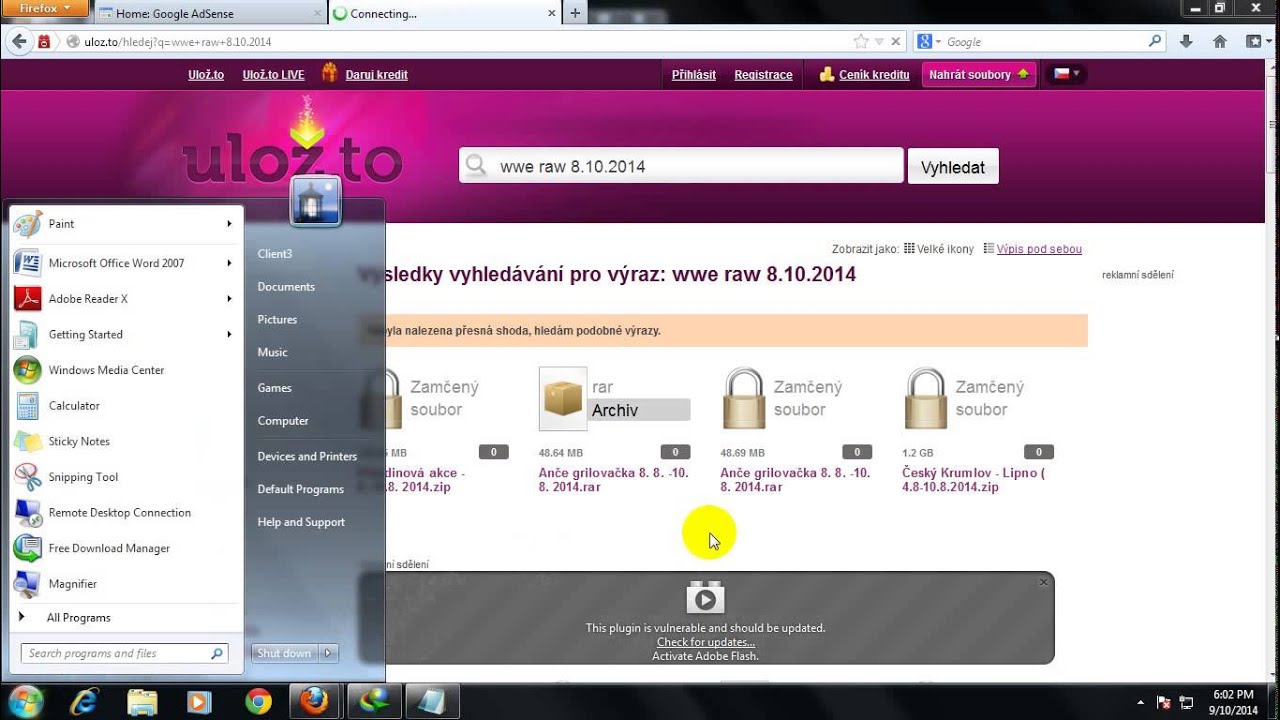The width and height of the screenshot is (1280, 720).
Task: Expand Adobe Reader X jump list arrow
Action: pos(230,299)
